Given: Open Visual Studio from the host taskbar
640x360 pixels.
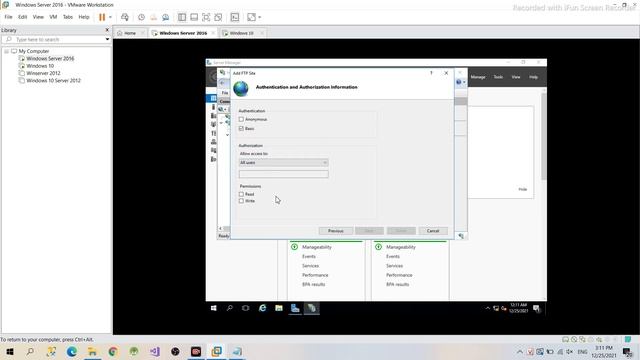Looking at the screenshot, I should tap(155, 351).
